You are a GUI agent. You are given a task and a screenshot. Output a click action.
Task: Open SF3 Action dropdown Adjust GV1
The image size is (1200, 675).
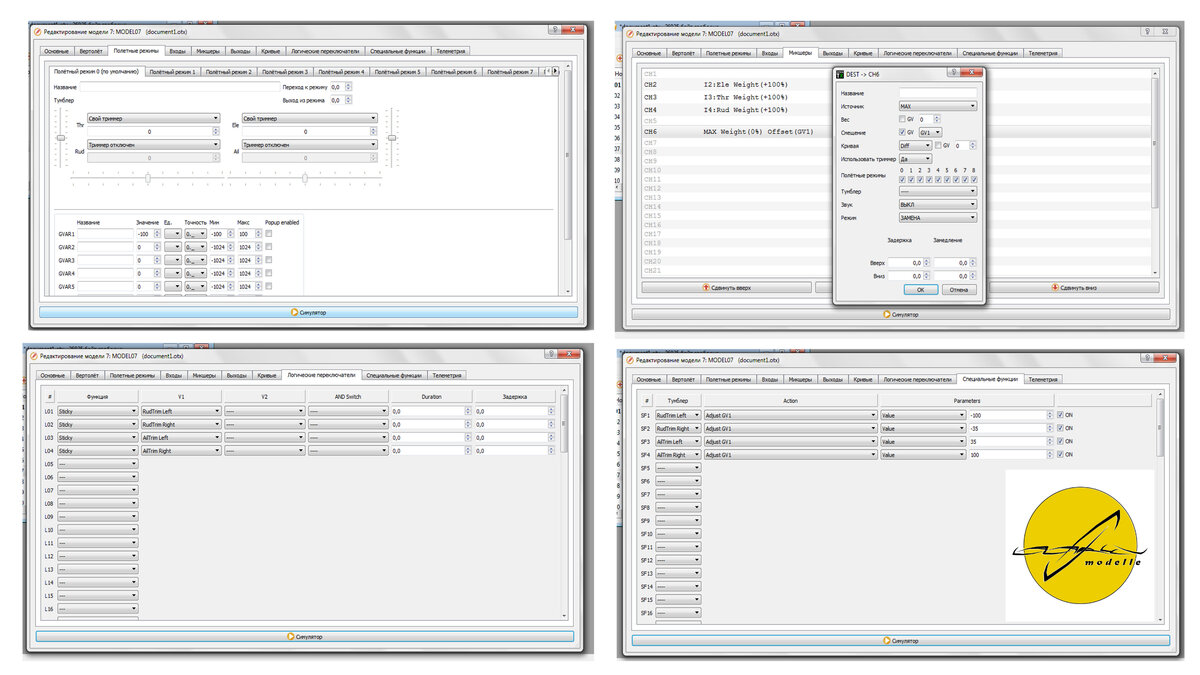tap(790, 441)
